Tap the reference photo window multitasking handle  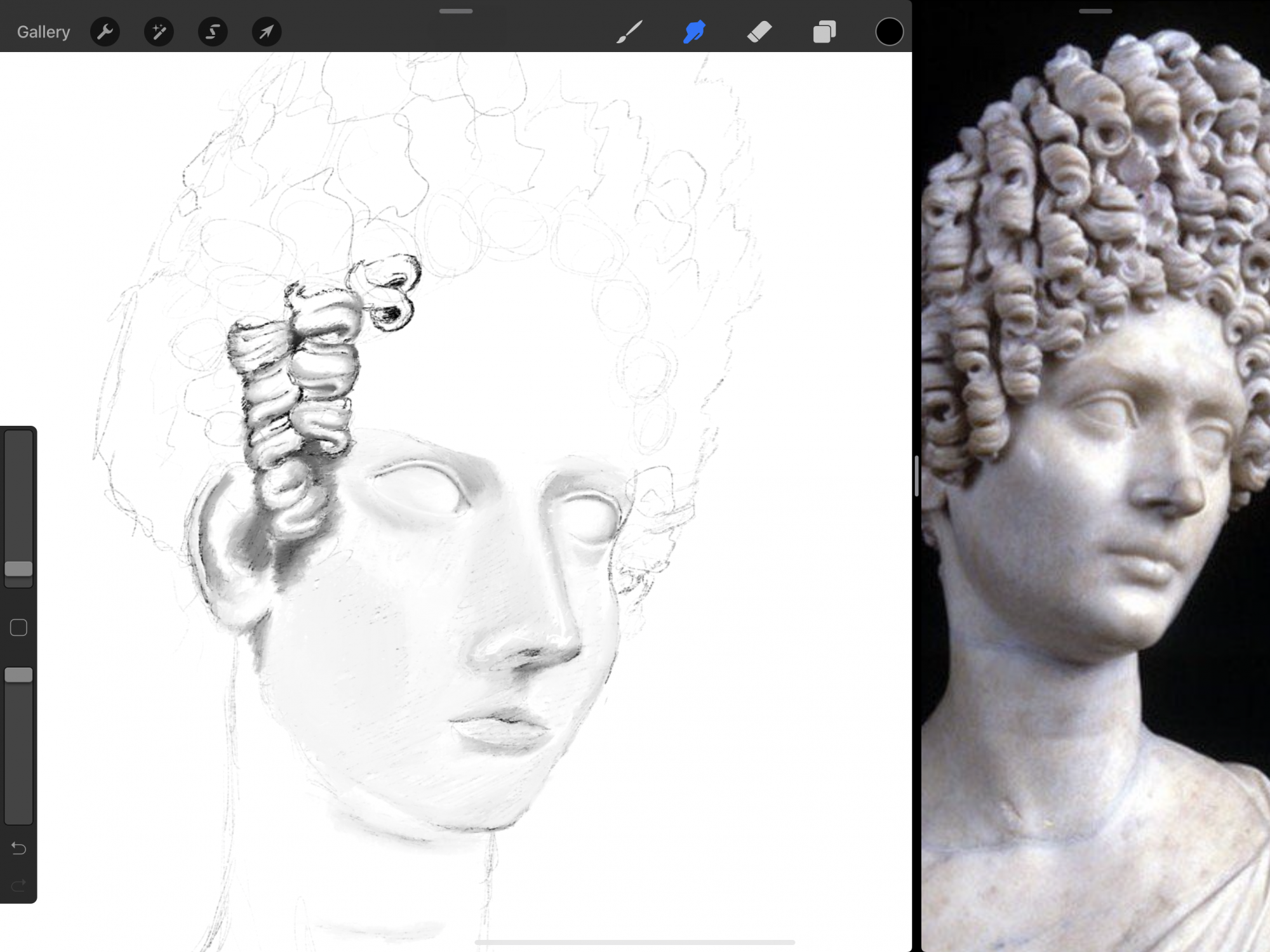tap(1095, 11)
